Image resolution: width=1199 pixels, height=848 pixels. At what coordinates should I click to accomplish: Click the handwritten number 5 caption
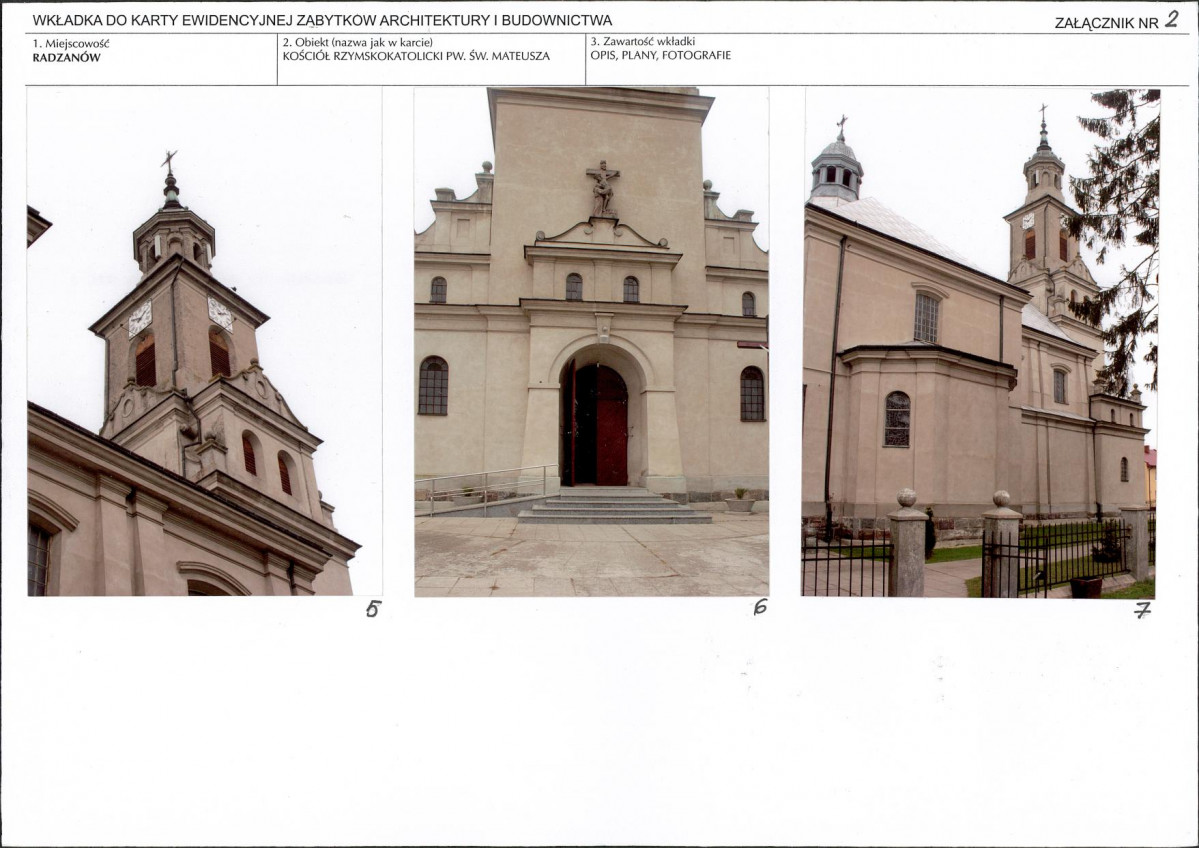pyautogui.click(x=373, y=608)
